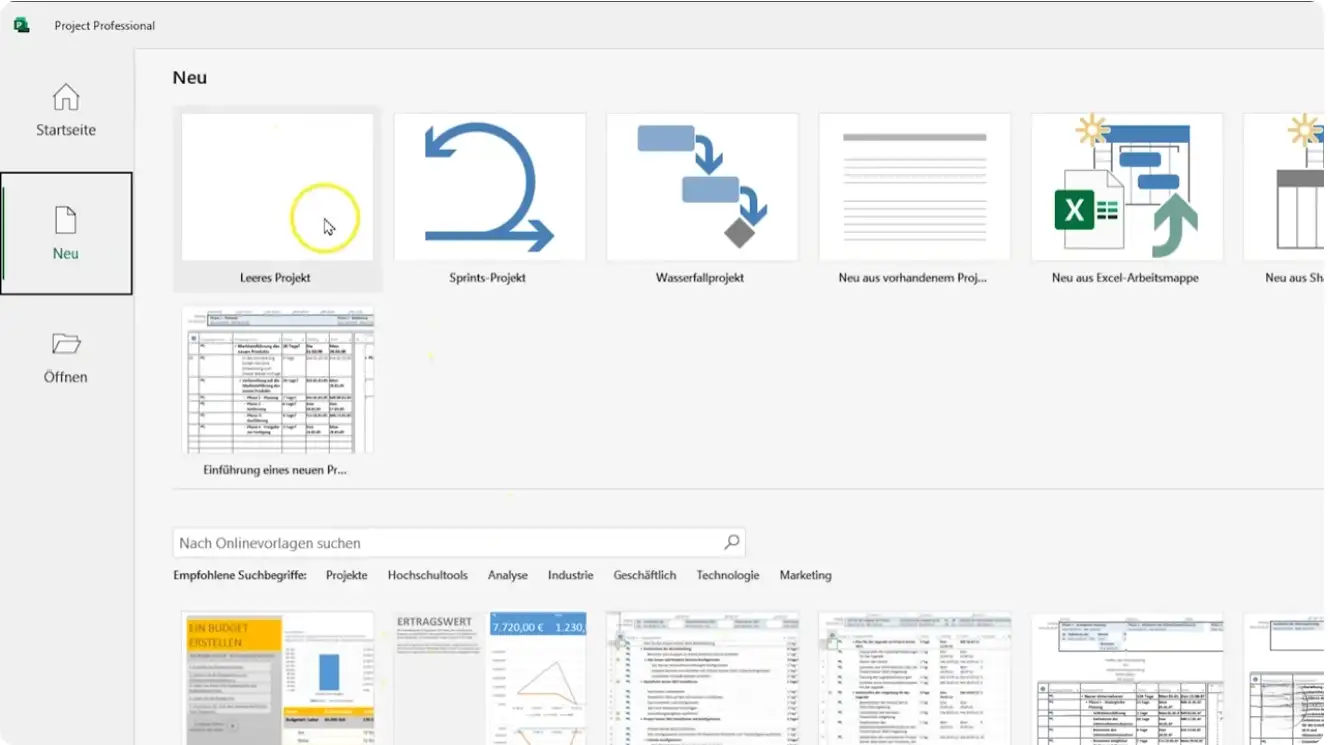Create a Leeres Projekt blank template

(277, 187)
